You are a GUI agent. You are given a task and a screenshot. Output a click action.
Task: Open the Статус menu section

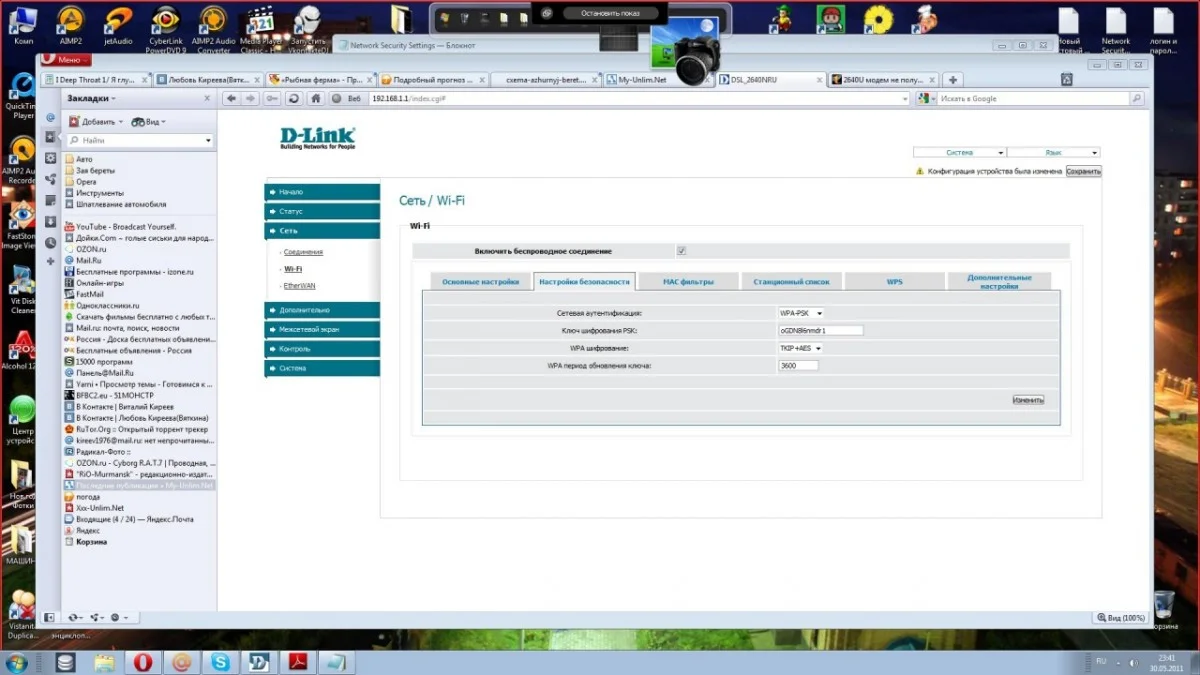coord(322,211)
